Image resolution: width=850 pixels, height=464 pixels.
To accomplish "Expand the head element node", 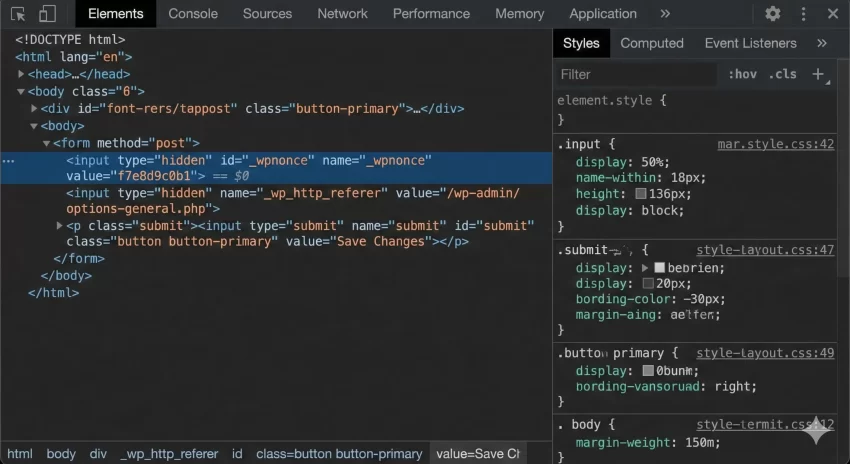I will [22, 74].
